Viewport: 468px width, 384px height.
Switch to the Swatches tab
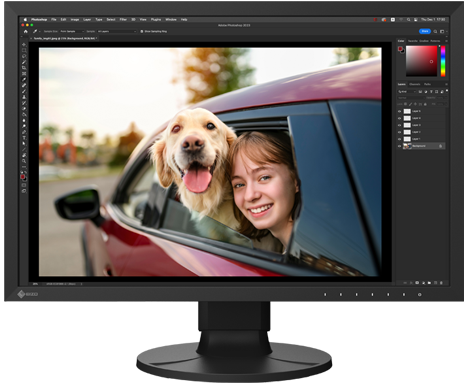[x=413, y=41]
